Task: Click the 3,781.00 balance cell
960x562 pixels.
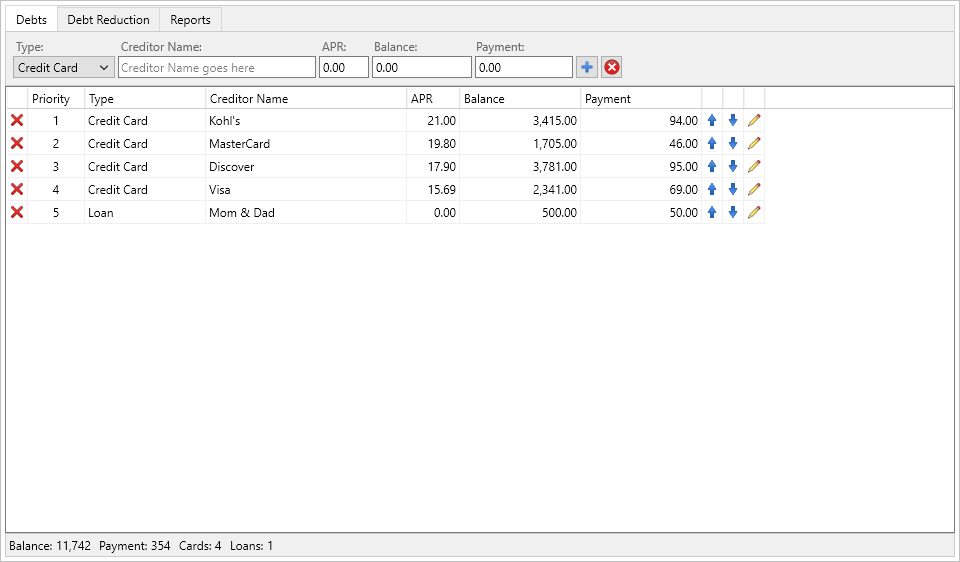Action: [x=520, y=167]
